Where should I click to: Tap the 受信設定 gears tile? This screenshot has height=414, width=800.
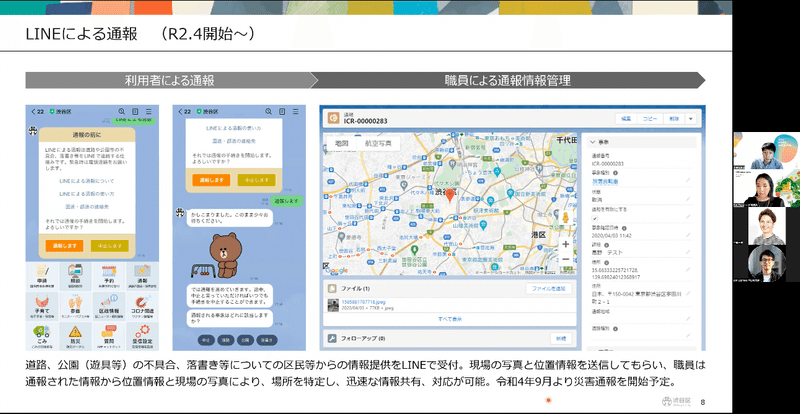tap(142, 336)
